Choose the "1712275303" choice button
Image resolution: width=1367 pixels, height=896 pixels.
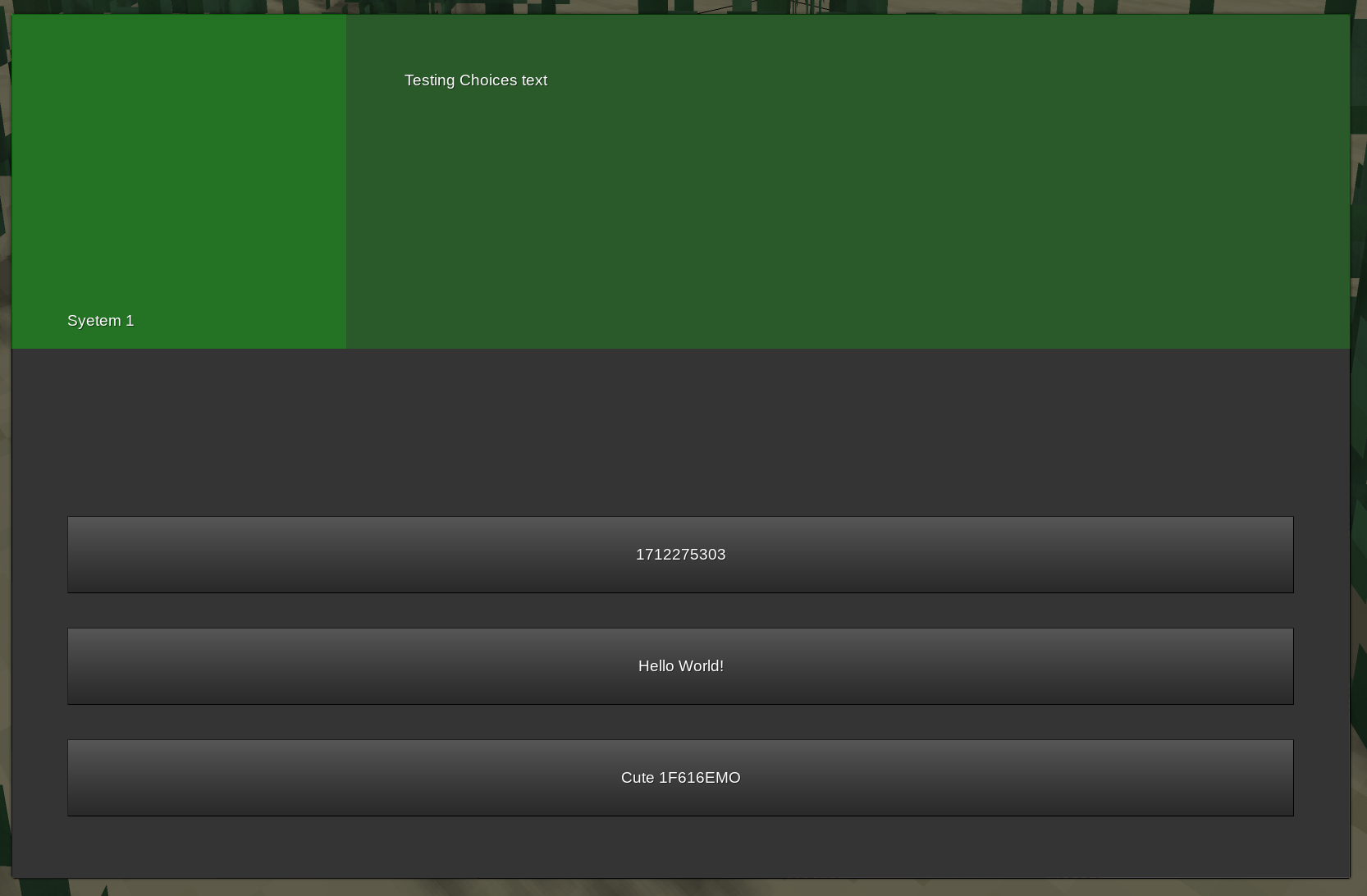(x=680, y=555)
